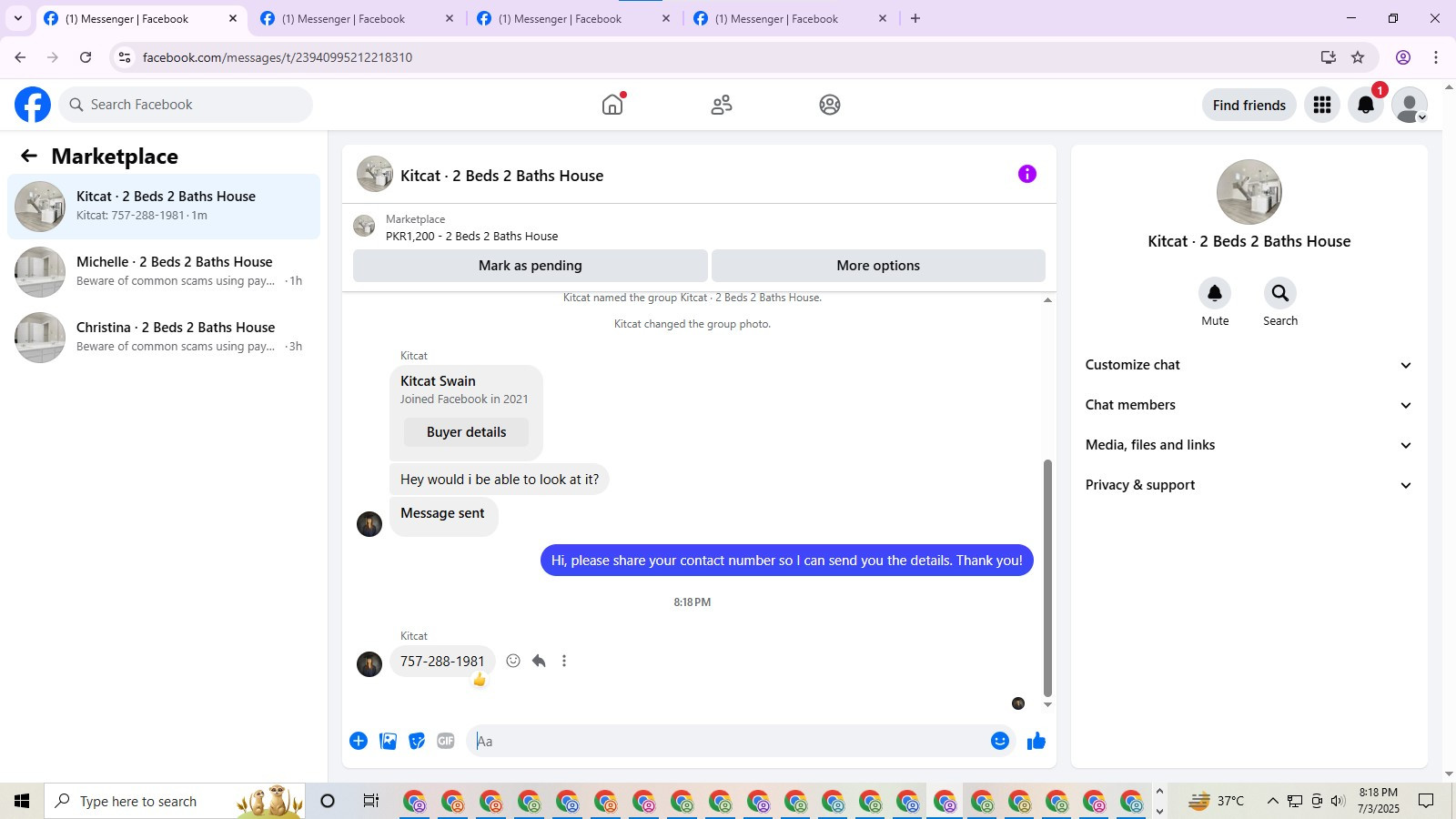Image resolution: width=1456 pixels, height=819 pixels.
Task: Click More options button for the listing
Action: [x=878, y=266]
